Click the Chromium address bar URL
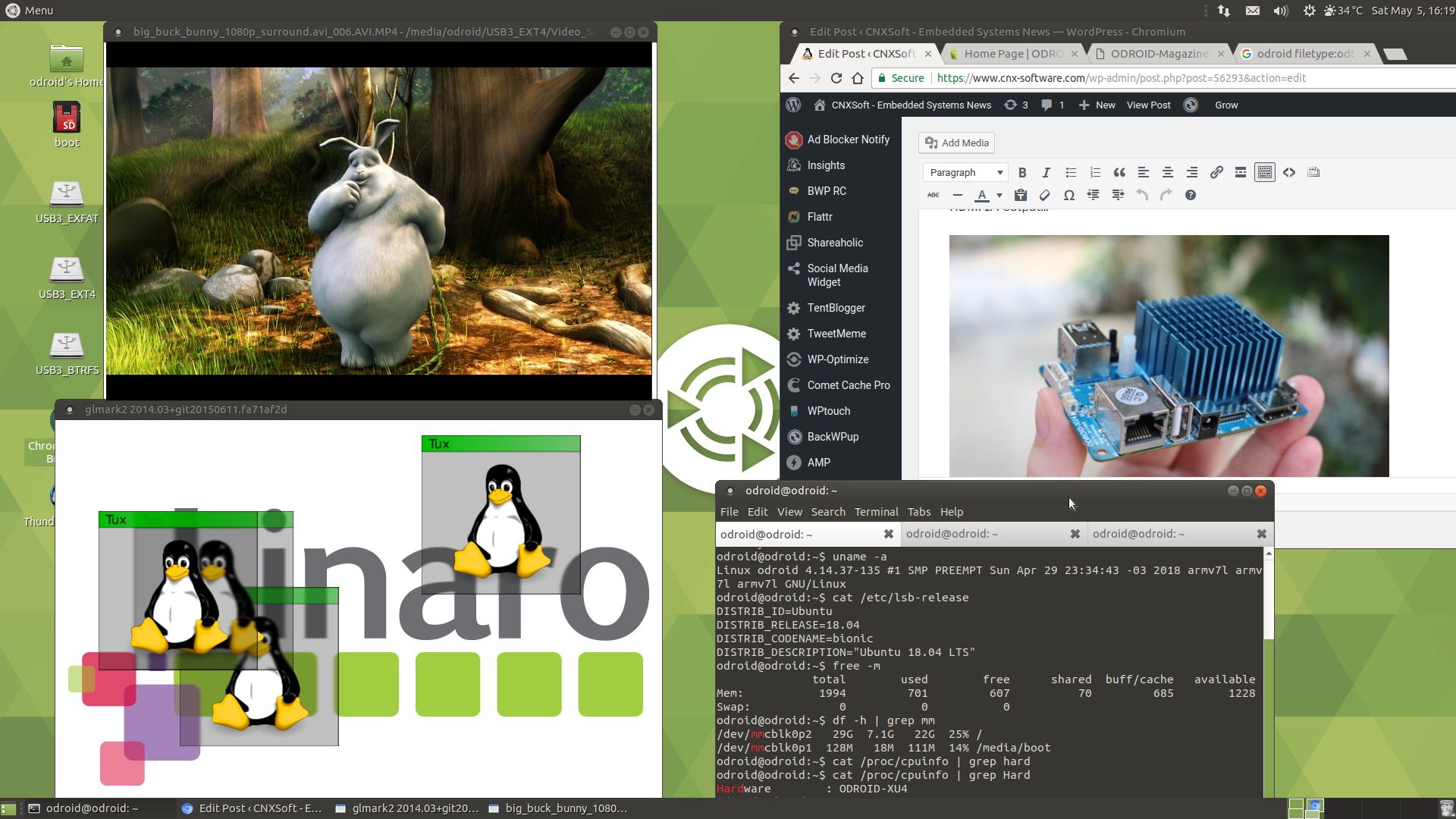 tap(1121, 78)
